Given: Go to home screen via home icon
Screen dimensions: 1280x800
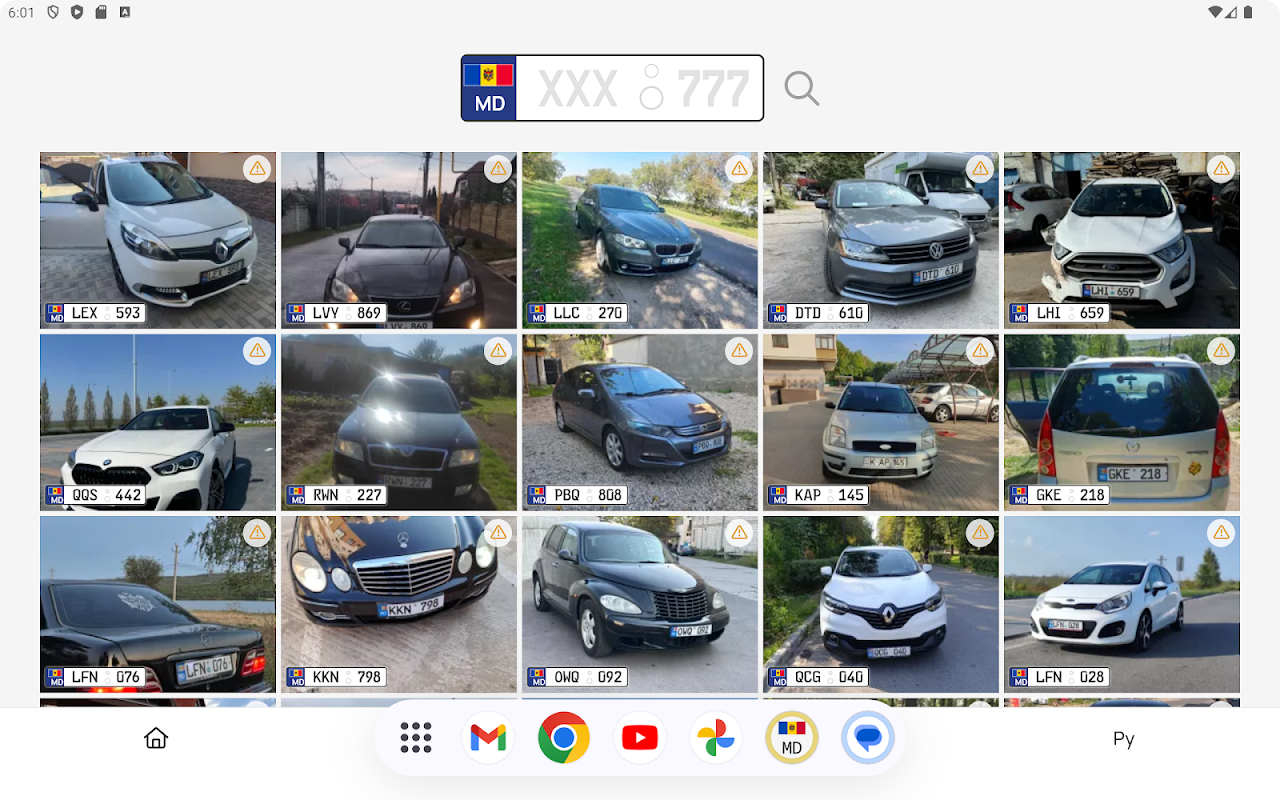Looking at the screenshot, I should click(156, 738).
